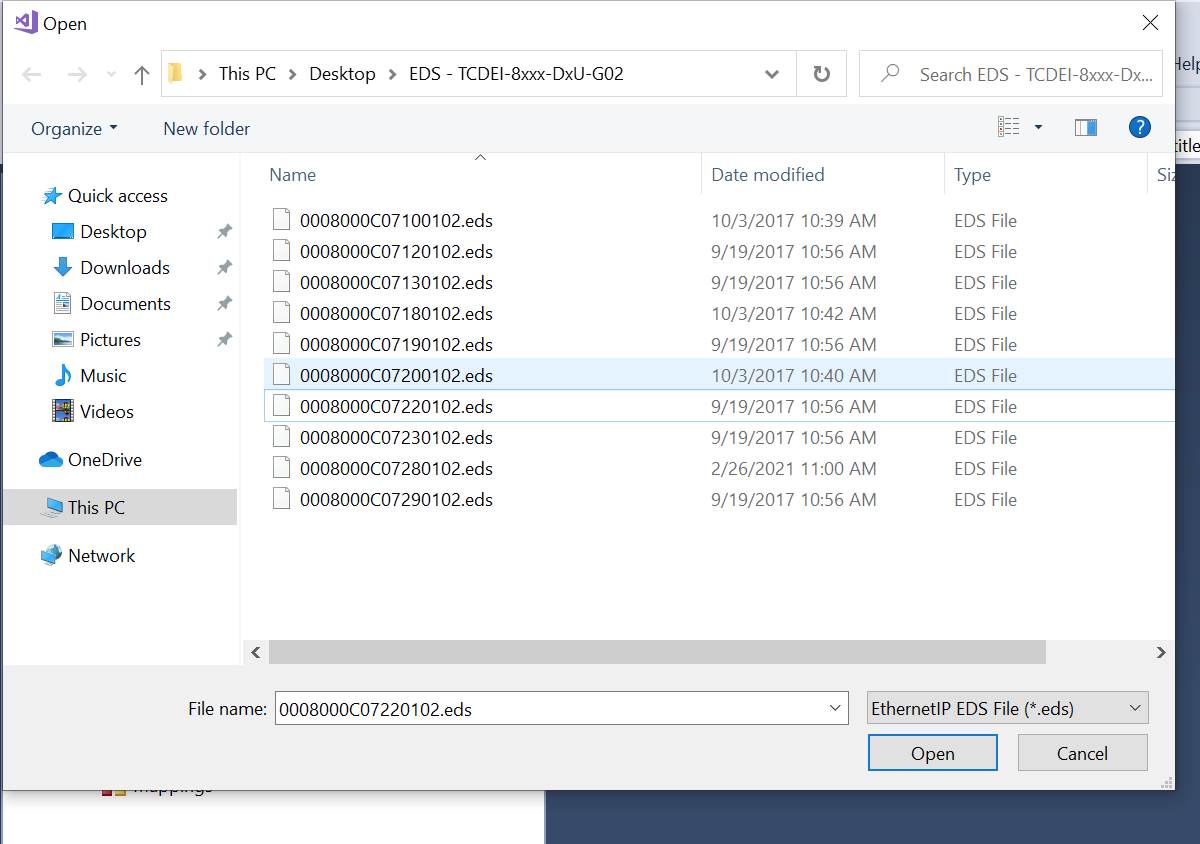Go up one folder level
The image size is (1200, 844).
pyautogui.click(x=141, y=74)
